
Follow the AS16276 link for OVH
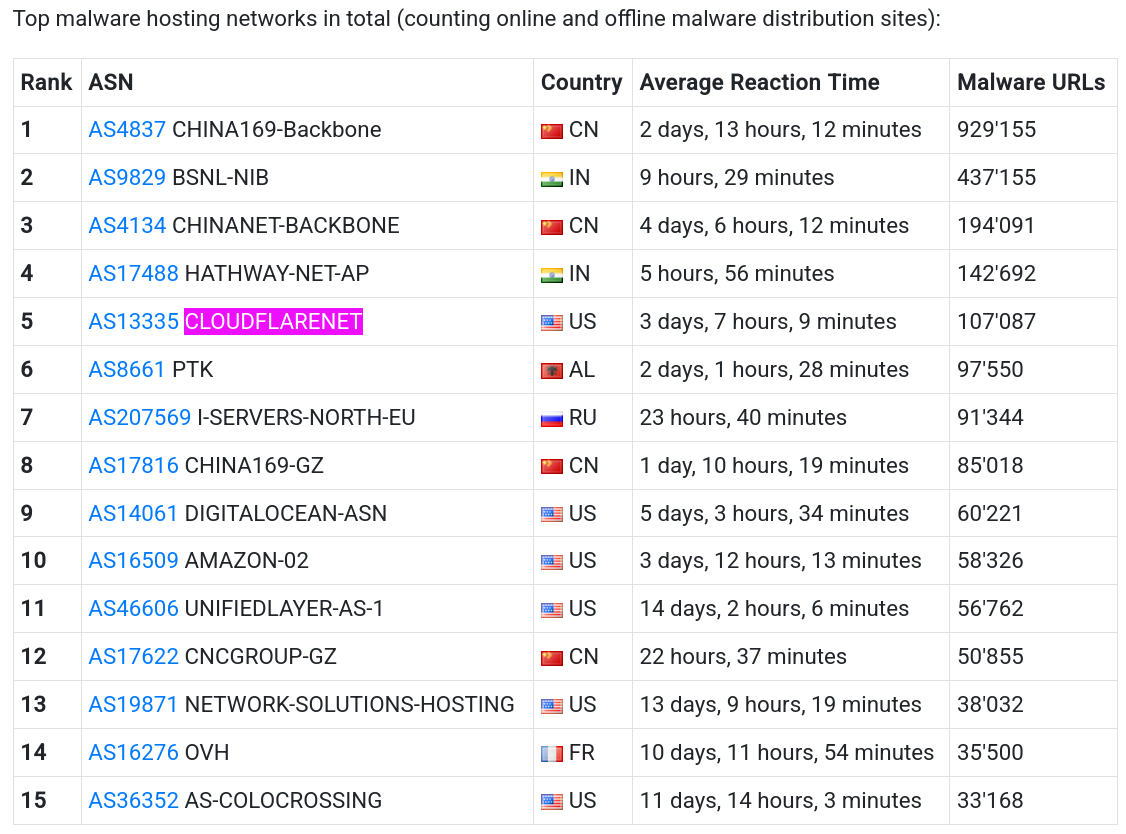pyautogui.click(x=133, y=753)
